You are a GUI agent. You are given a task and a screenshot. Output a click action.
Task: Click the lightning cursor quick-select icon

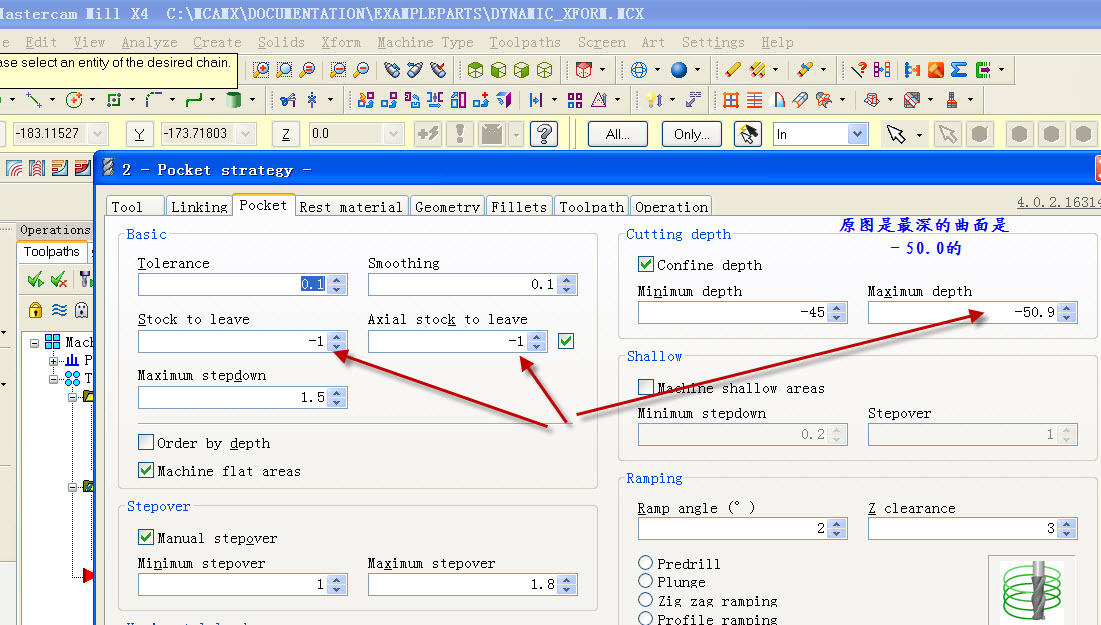pyautogui.click(x=747, y=133)
